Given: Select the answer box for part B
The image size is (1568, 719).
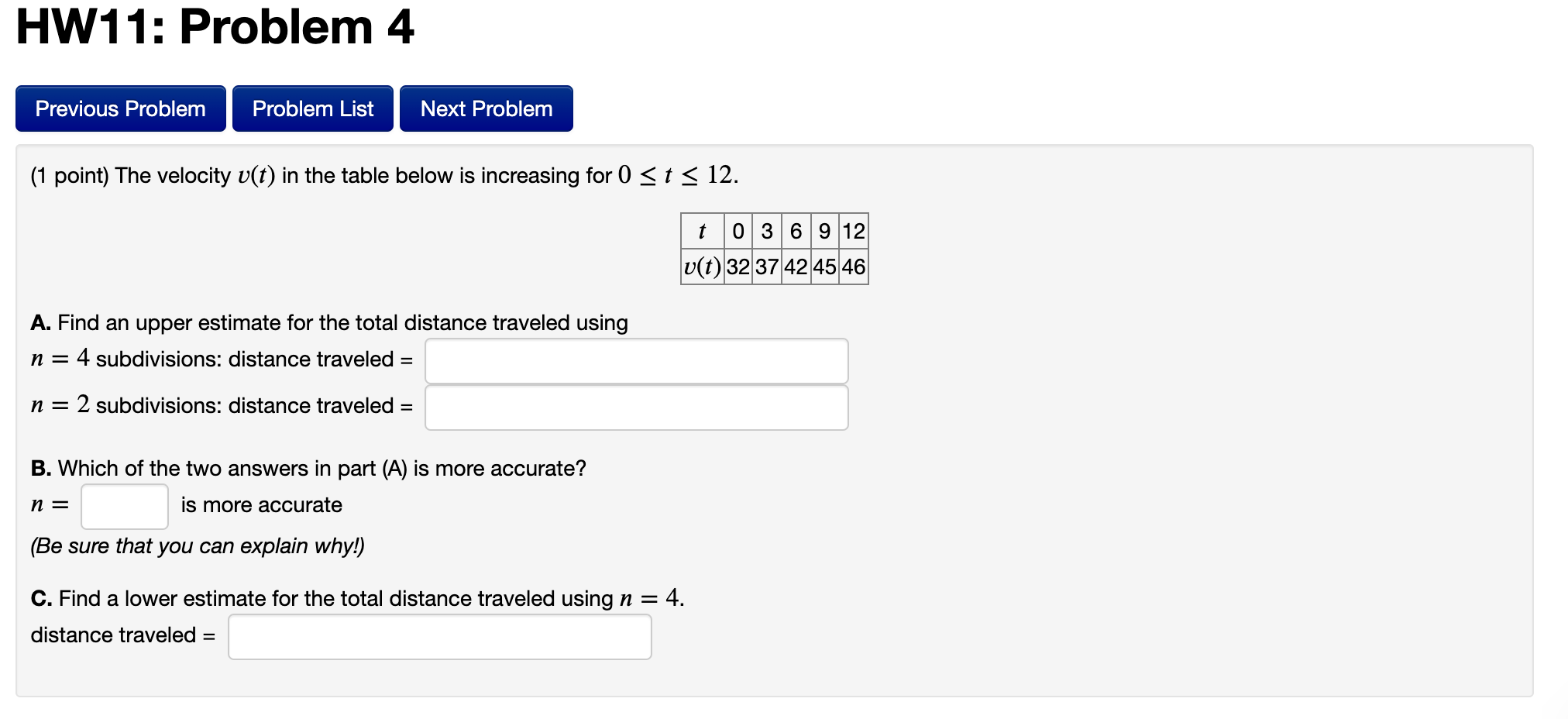Looking at the screenshot, I should pyautogui.click(x=124, y=505).
